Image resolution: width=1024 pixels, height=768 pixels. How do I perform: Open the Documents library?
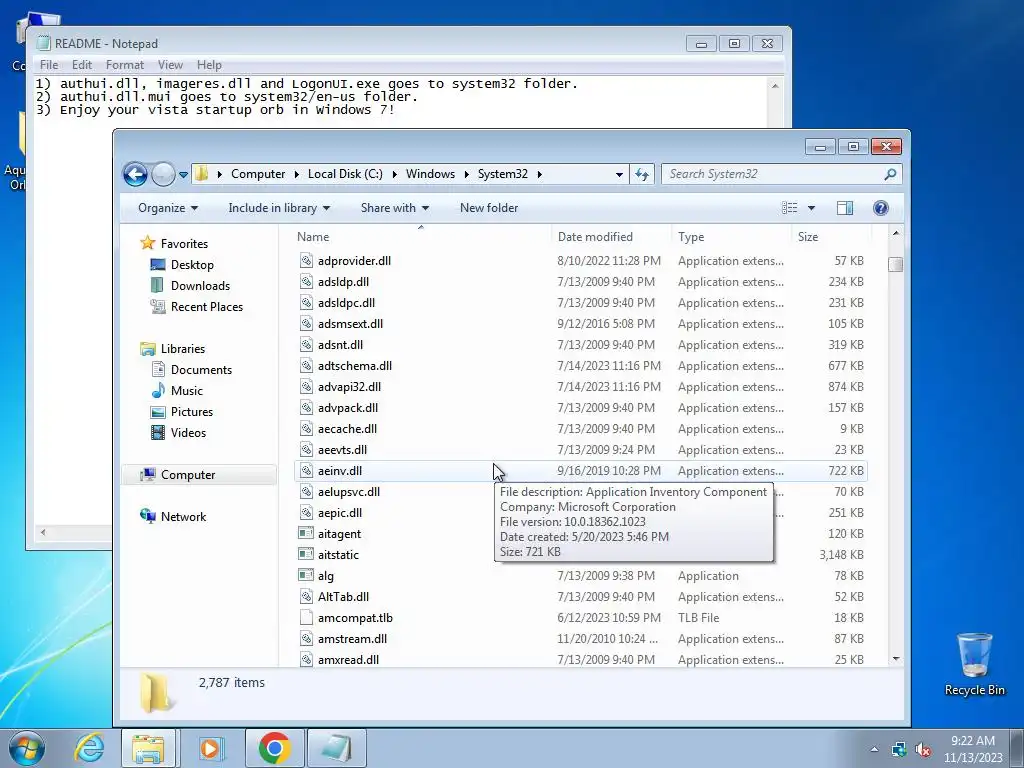[201, 370]
